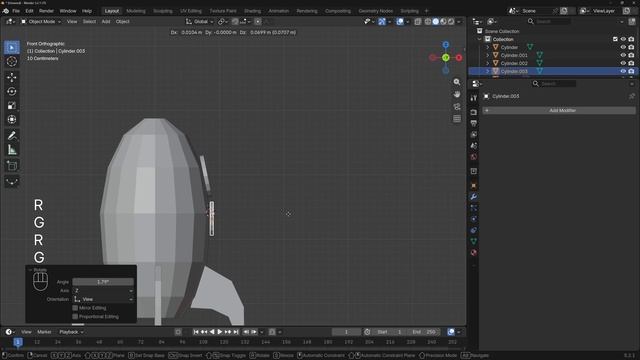Open the World properties tab
640x360 pixels.
pos(473,157)
